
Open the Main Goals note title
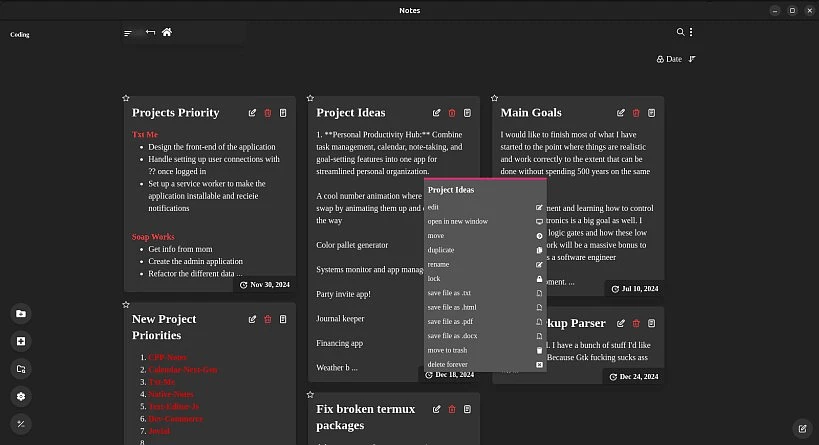531,113
